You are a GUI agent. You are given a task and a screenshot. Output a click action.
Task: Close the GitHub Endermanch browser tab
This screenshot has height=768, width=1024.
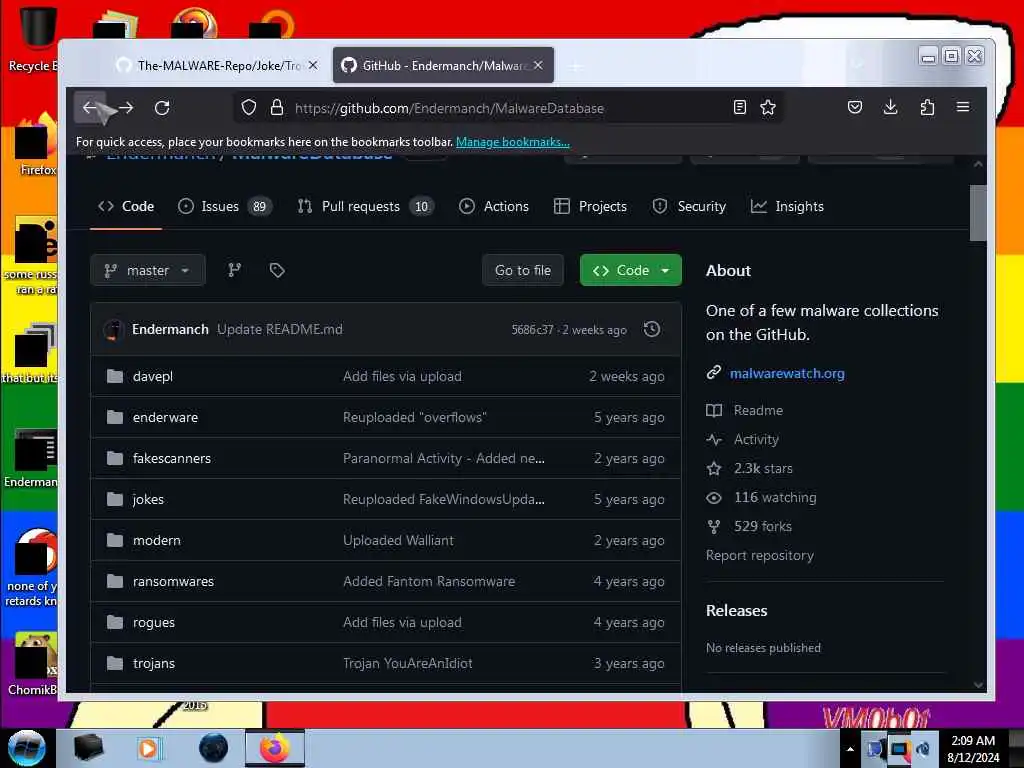click(538, 65)
